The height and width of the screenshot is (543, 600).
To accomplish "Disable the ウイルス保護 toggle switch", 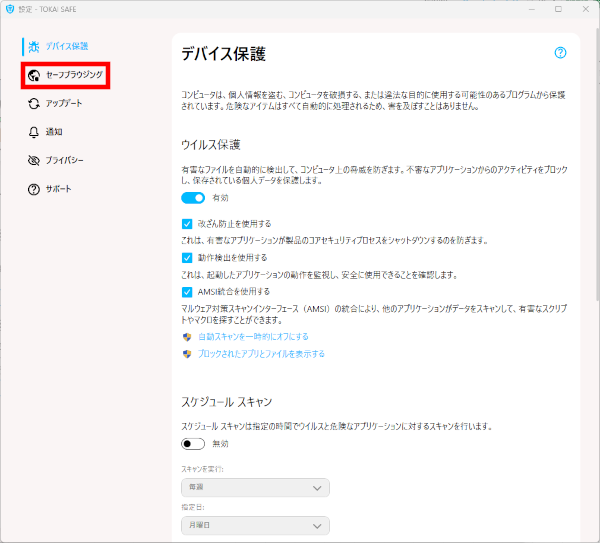I will (x=193, y=198).
